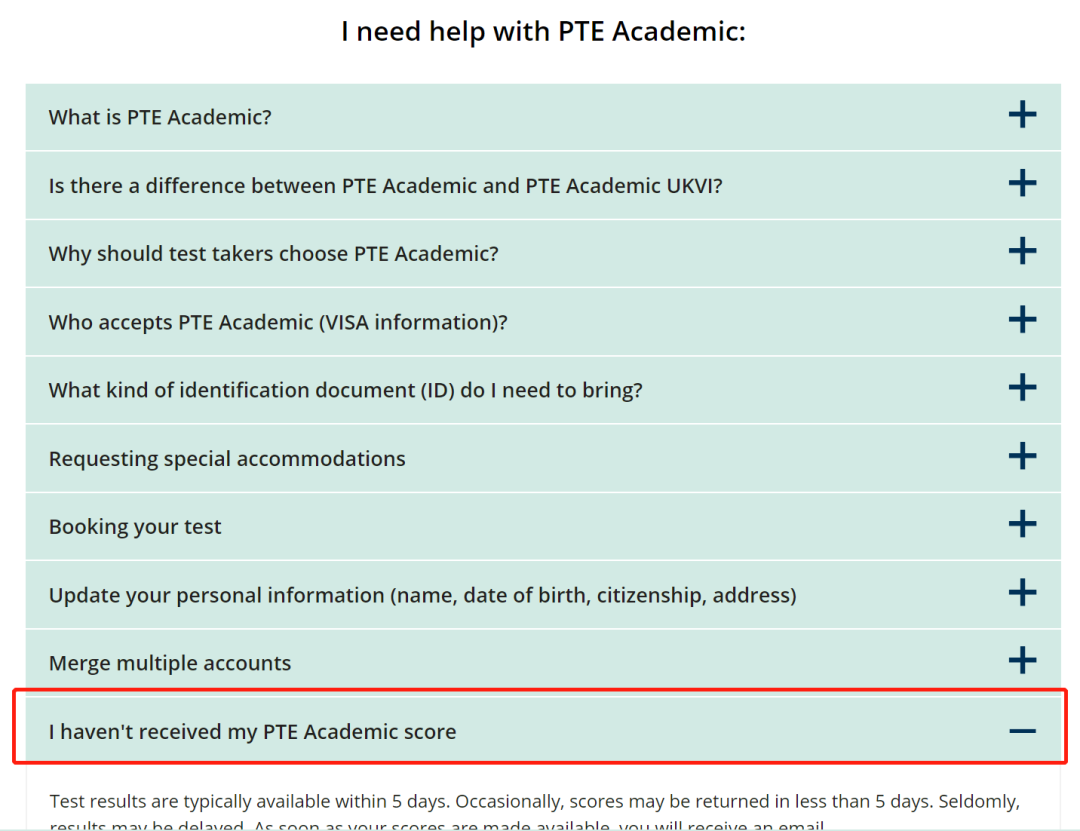This screenshot has width=1080, height=831.
Task: Expand 'Why should test takers choose PTE Academic?'
Action: tap(273, 254)
